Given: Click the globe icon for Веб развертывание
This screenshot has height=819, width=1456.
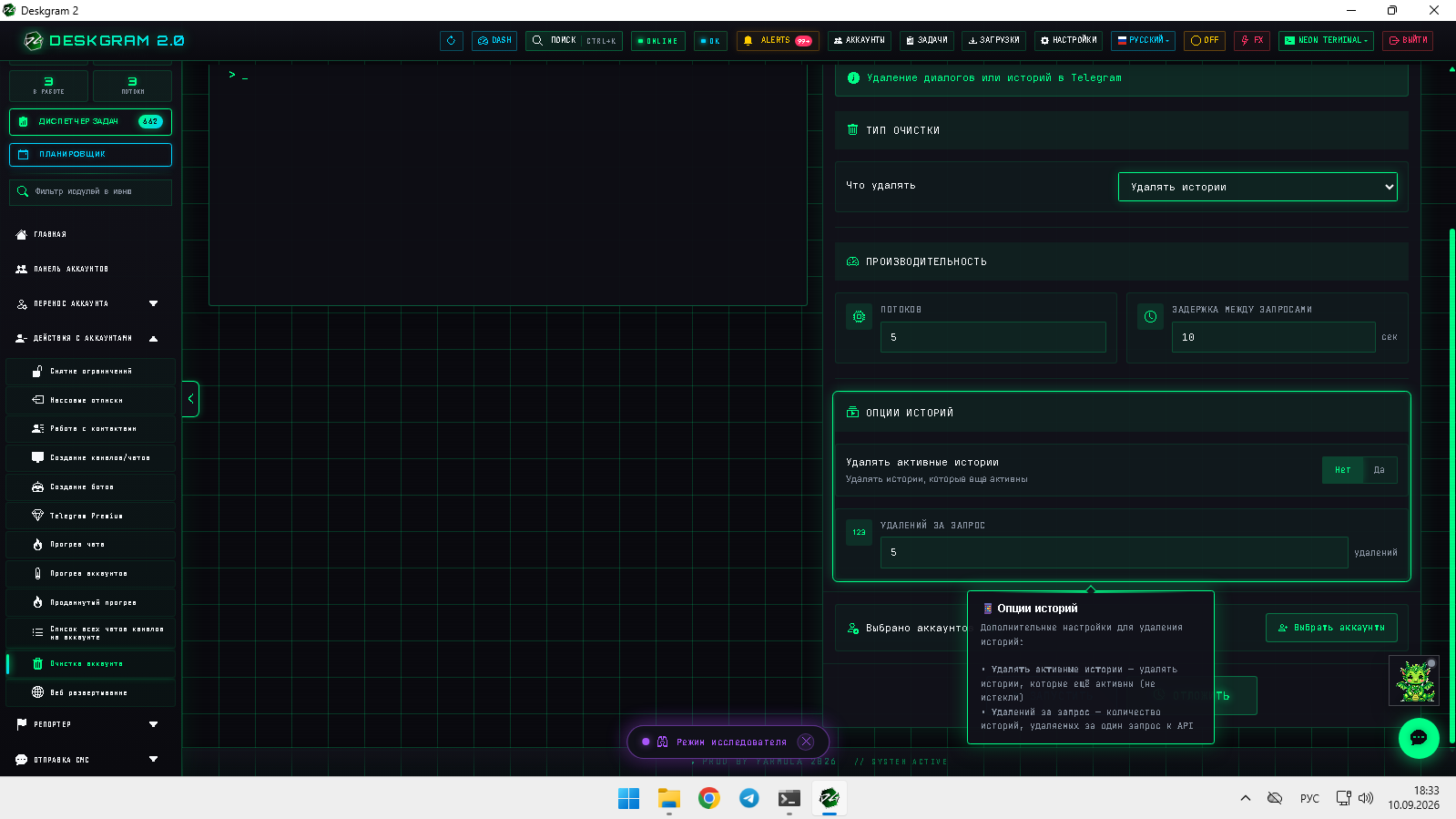Looking at the screenshot, I should coord(37,692).
